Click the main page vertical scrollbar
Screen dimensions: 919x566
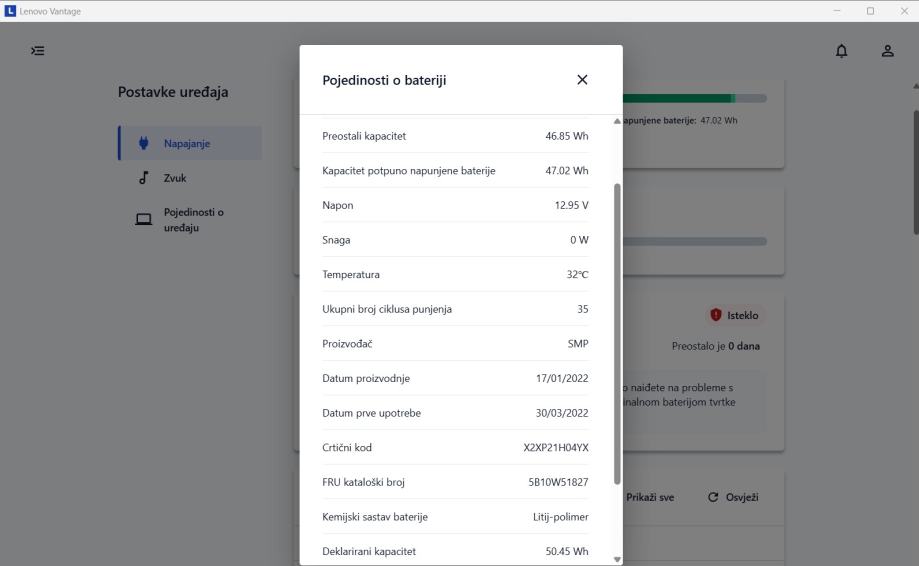click(x=915, y=160)
